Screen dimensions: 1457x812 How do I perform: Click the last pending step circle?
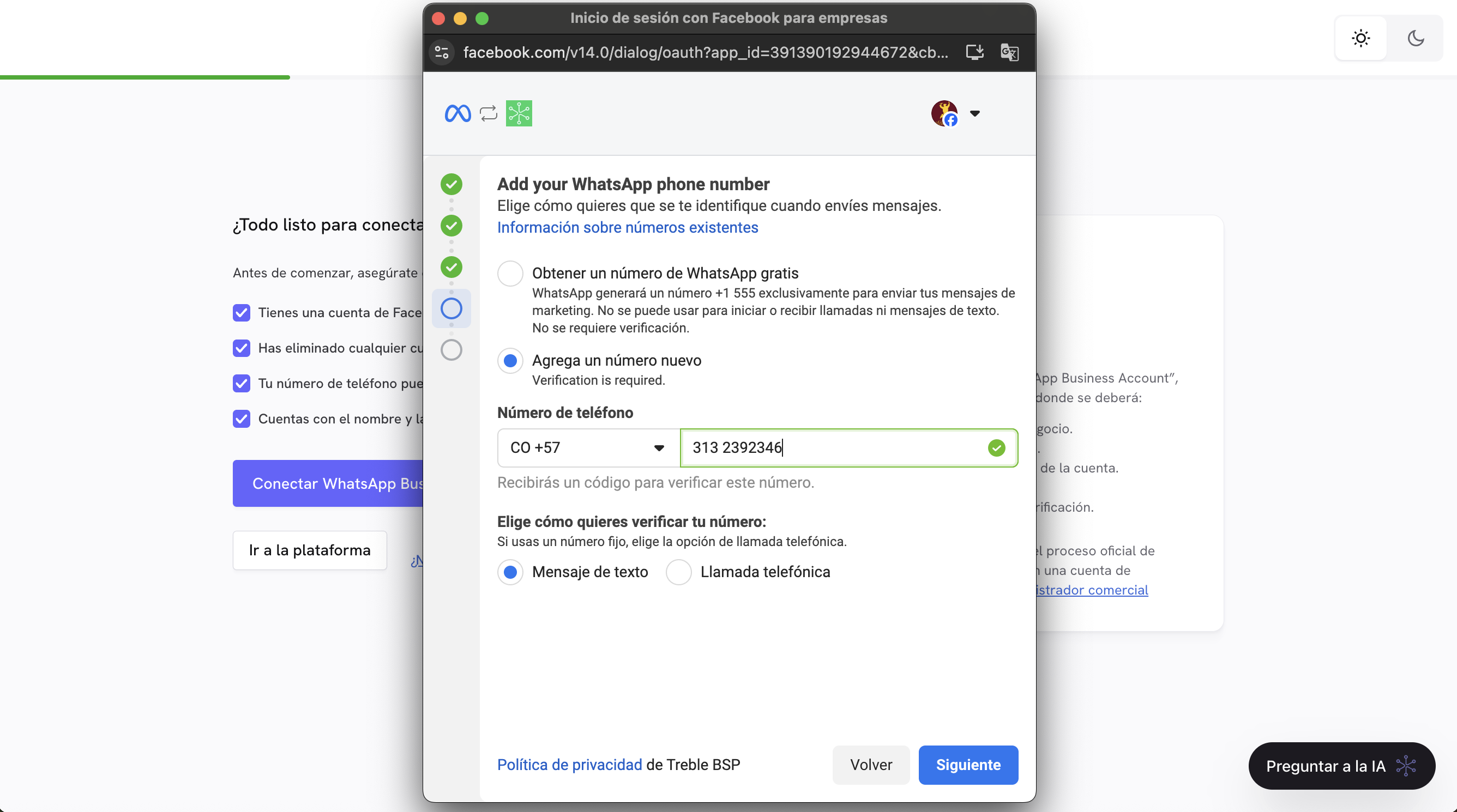[451, 350]
